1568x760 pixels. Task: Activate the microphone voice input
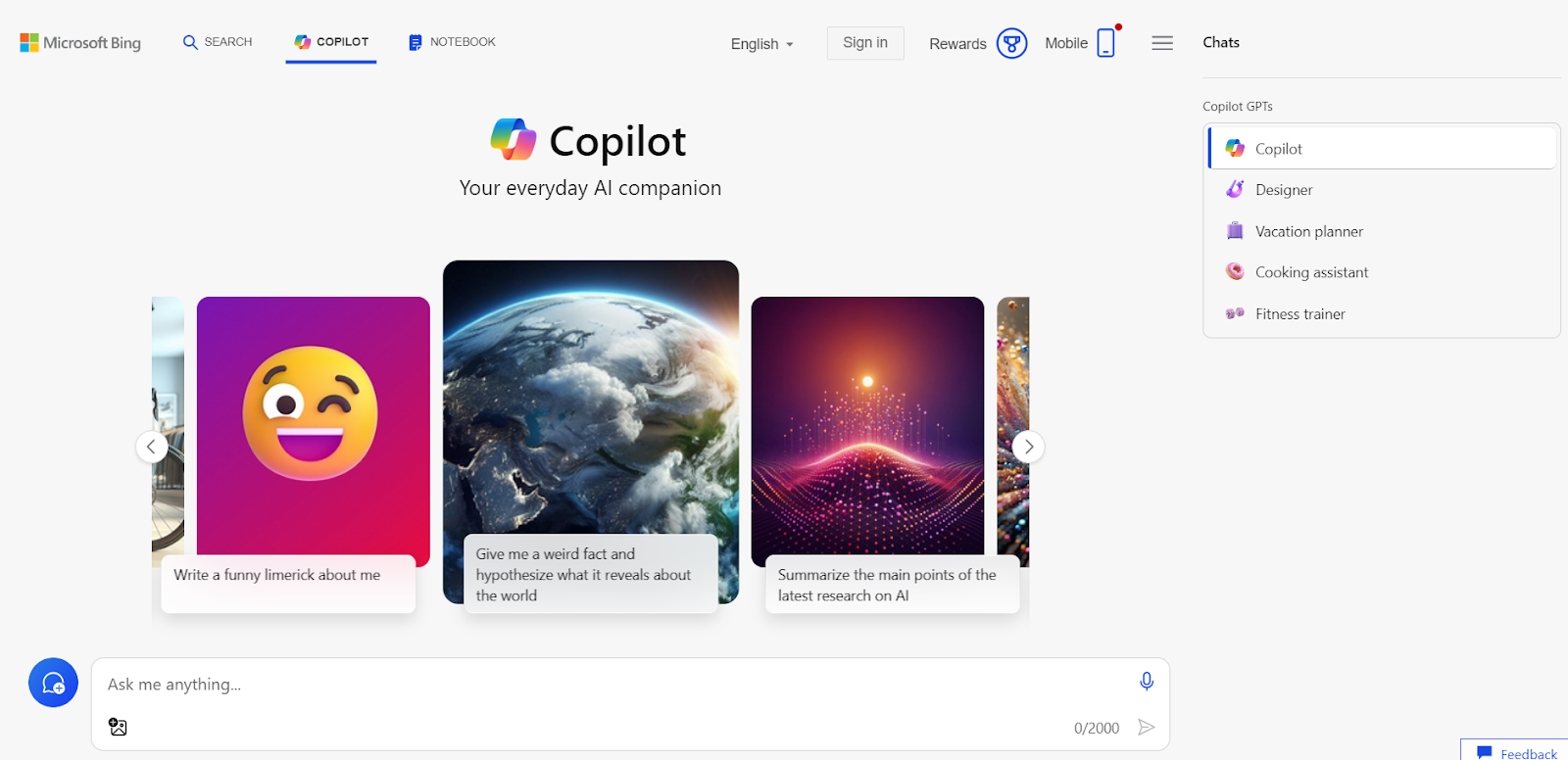click(1147, 682)
